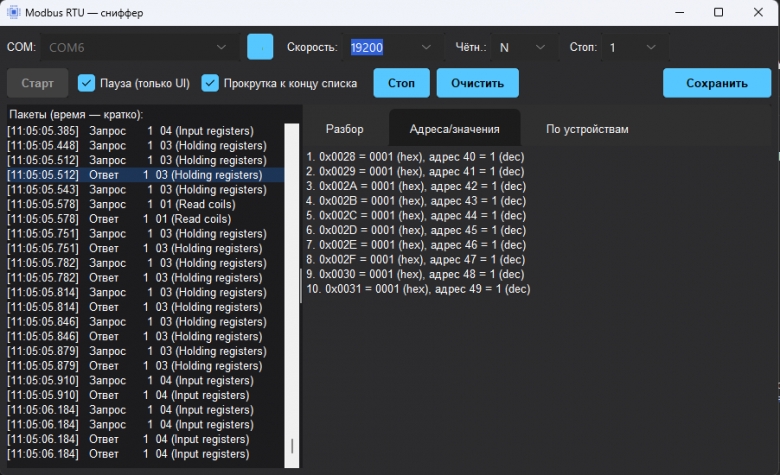Open the По устройствам tab
Screen dimensions: 780x475
pos(587,129)
